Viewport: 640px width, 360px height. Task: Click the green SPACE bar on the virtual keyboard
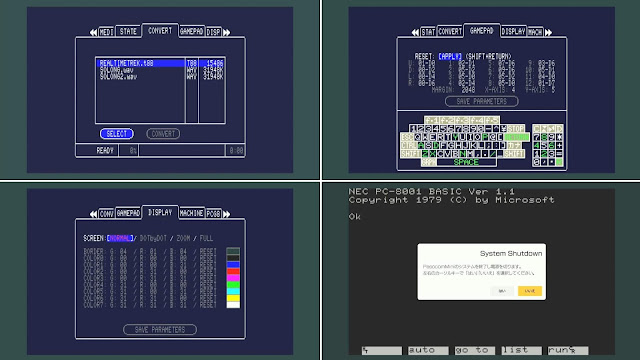point(466,162)
